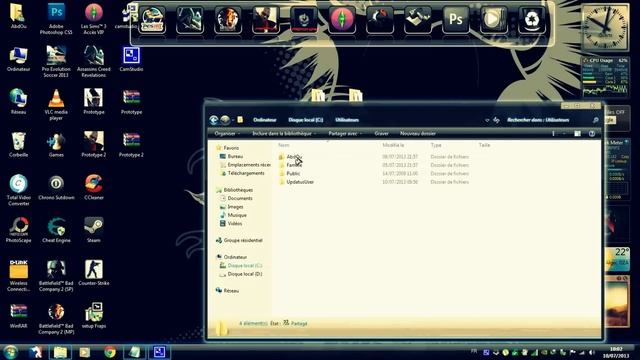Open the recycle bin icon in the dock
This screenshot has width=640, height=360.
pos(531,20)
